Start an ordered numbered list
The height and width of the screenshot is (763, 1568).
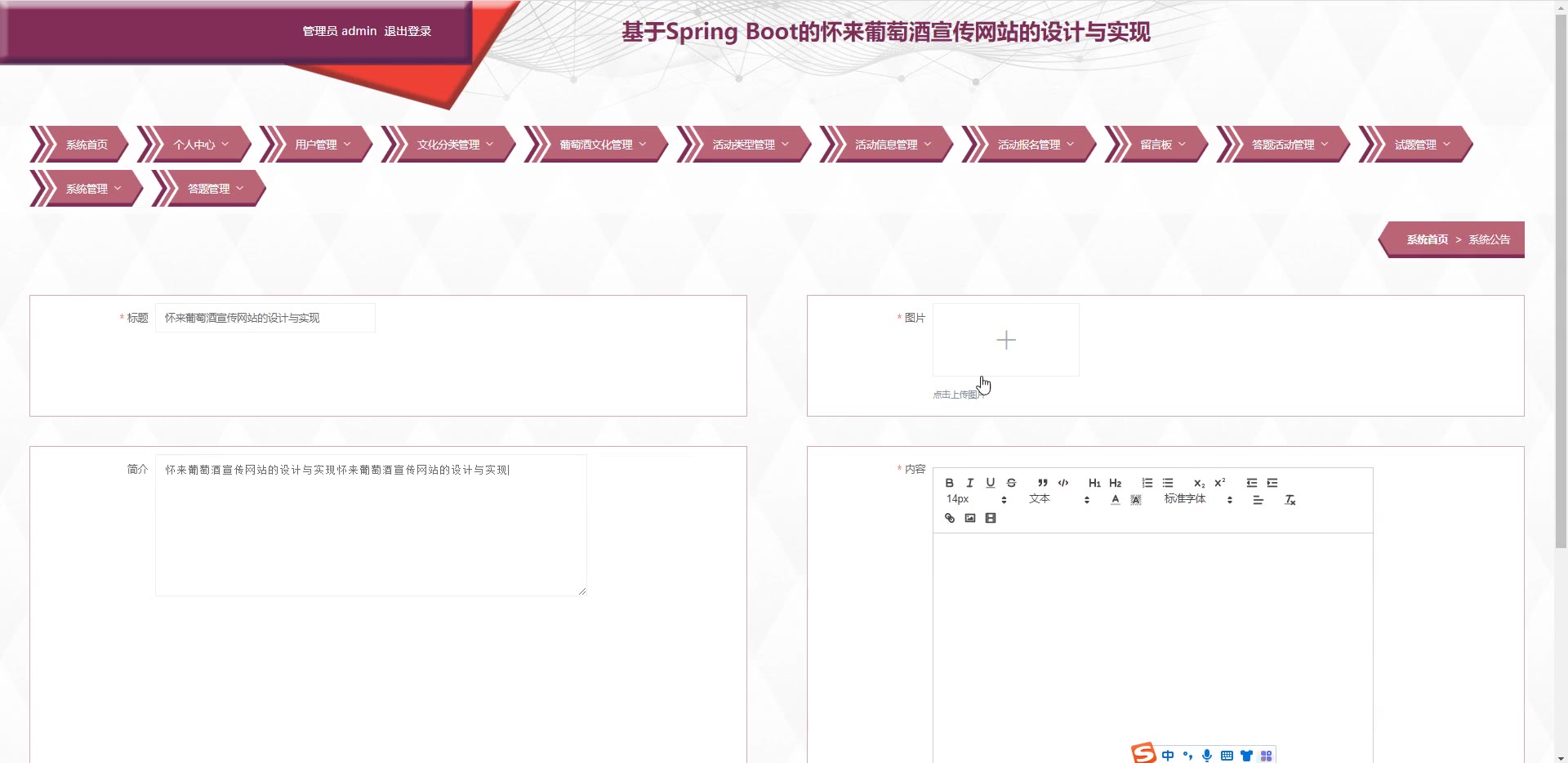click(x=1147, y=483)
